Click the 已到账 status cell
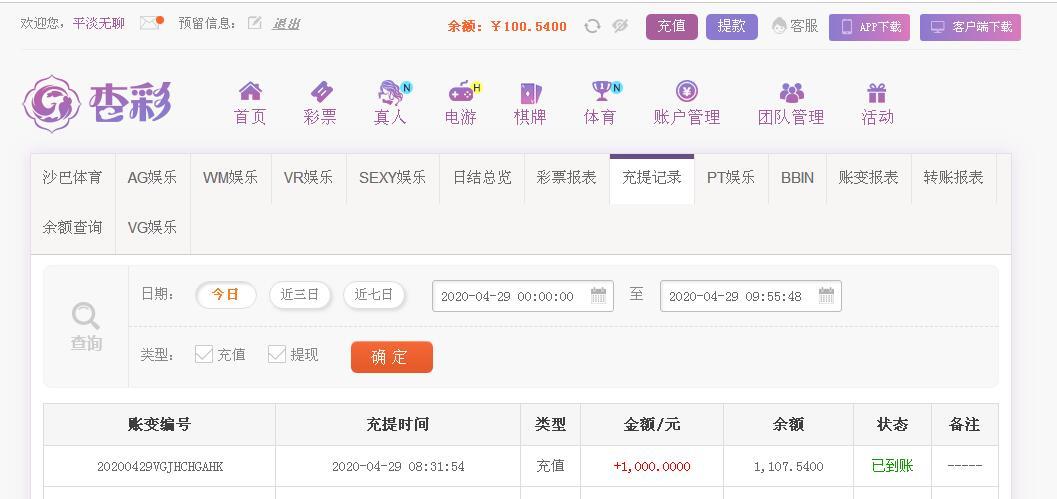 892,466
